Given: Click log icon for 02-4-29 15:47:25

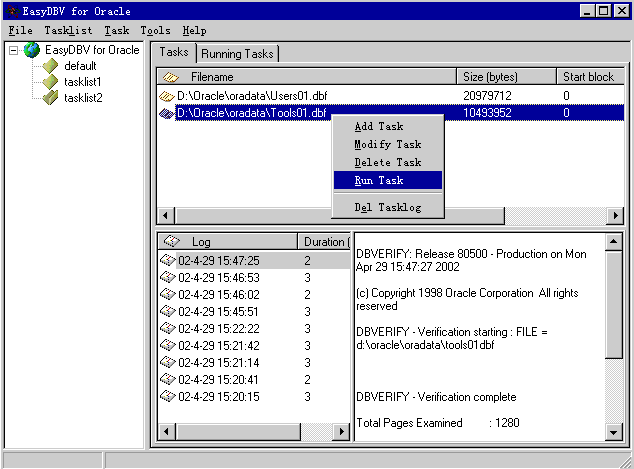Looking at the screenshot, I should pyautogui.click(x=167, y=260).
